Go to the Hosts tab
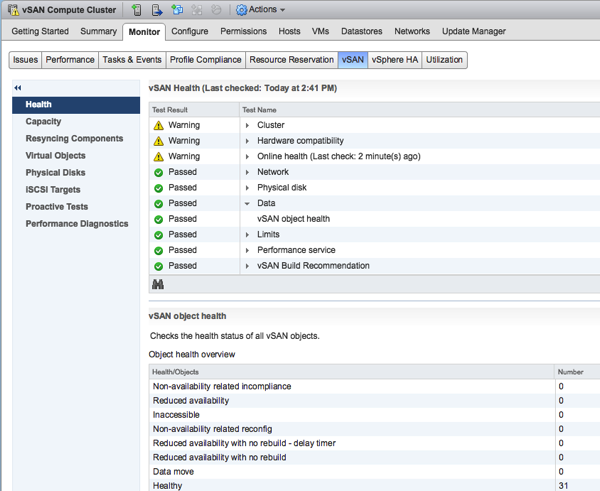This screenshot has width=600, height=491. [x=289, y=31]
